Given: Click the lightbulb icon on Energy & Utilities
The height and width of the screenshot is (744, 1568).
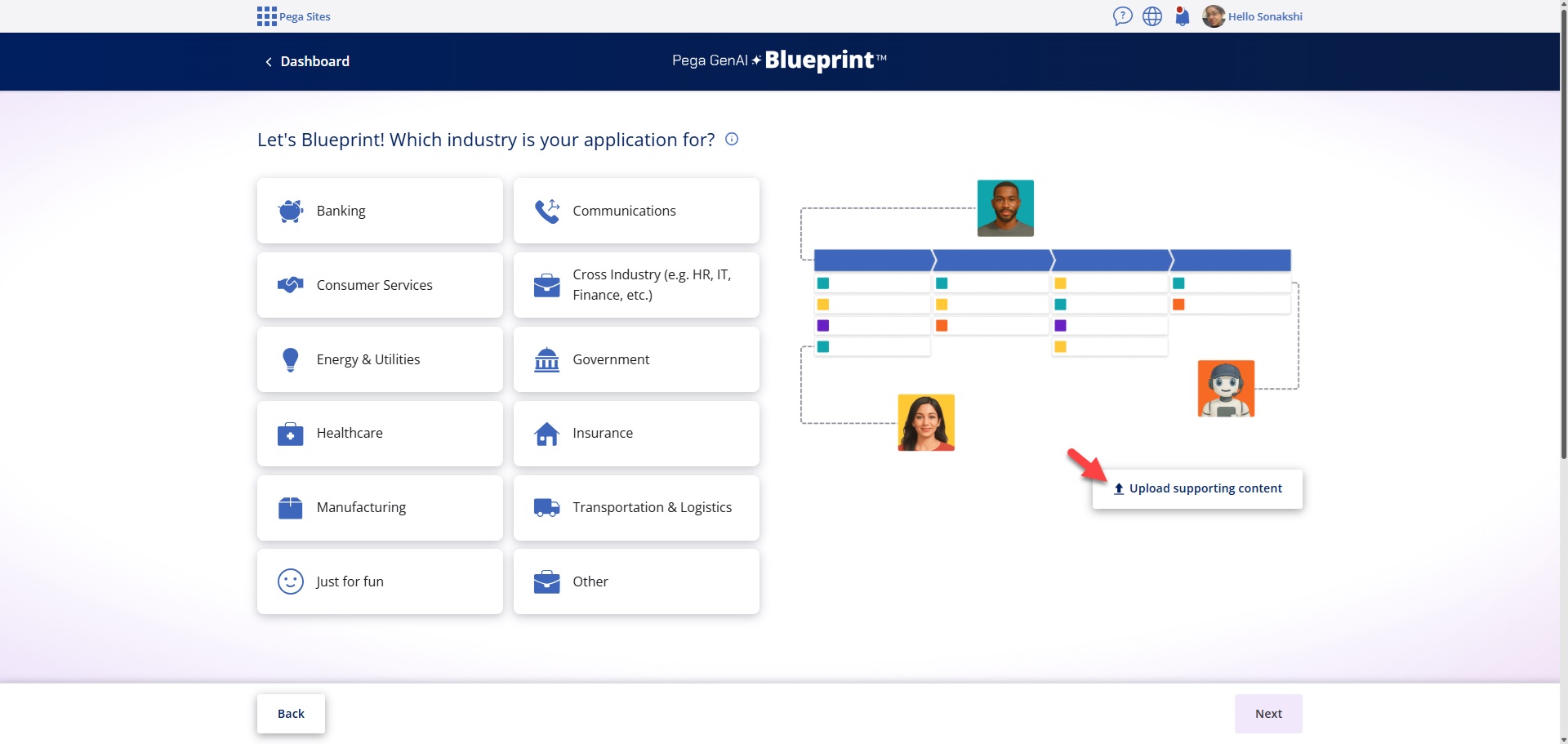Looking at the screenshot, I should pos(290,359).
